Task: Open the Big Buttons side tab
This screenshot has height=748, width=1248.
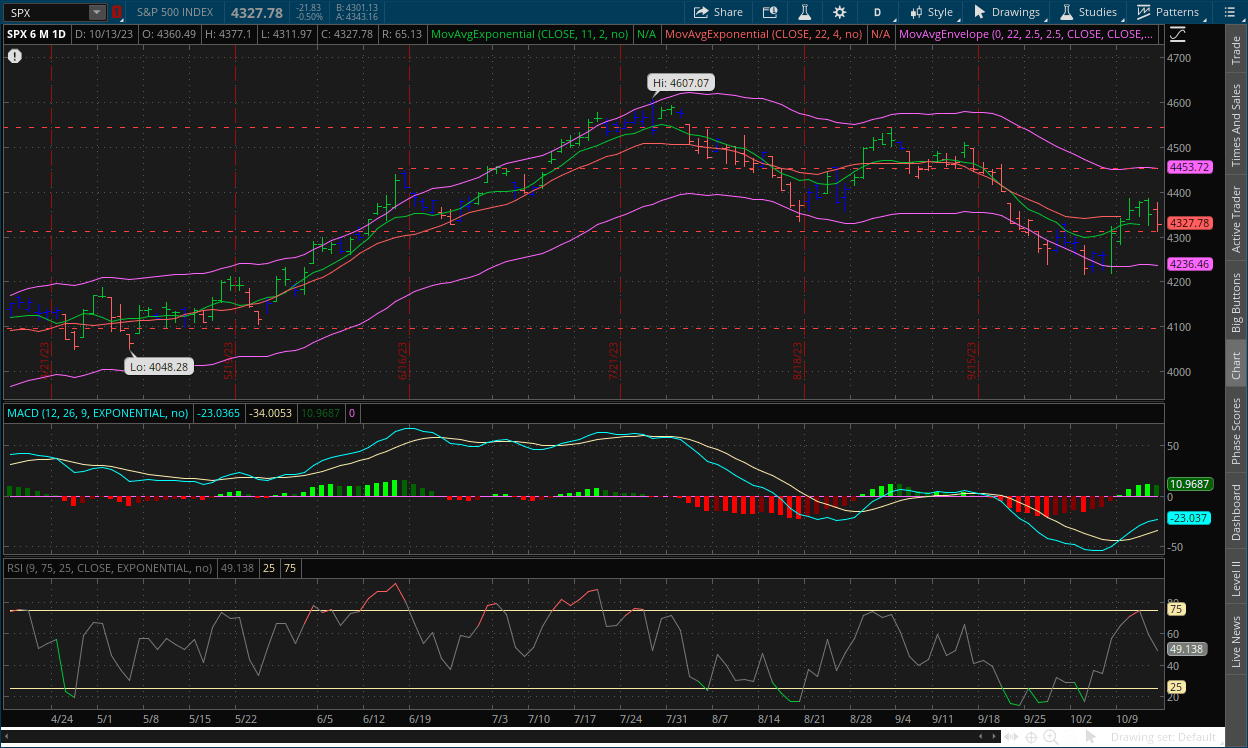Action: tap(1236, 303)
